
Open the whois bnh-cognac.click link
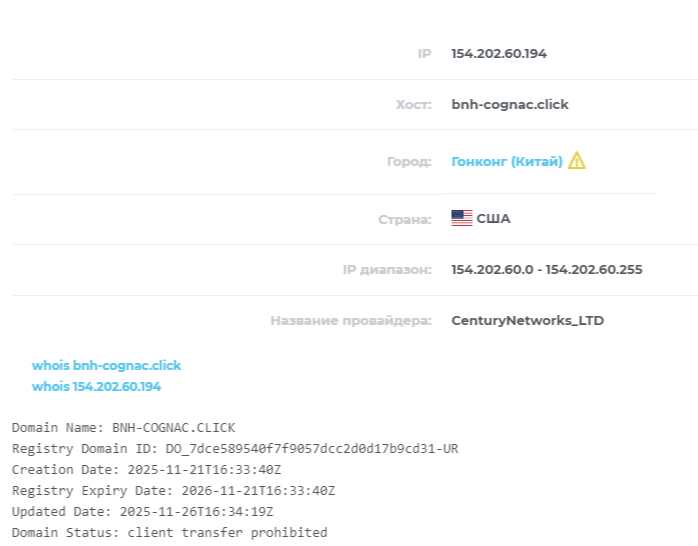(x=106, y=366)
